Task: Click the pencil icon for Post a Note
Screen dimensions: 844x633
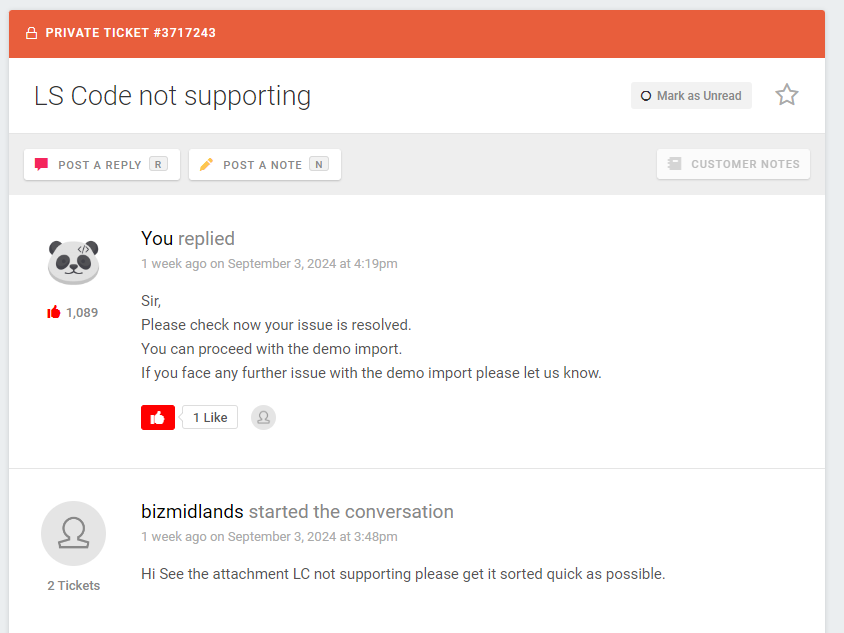Action: tap(206, 164)
